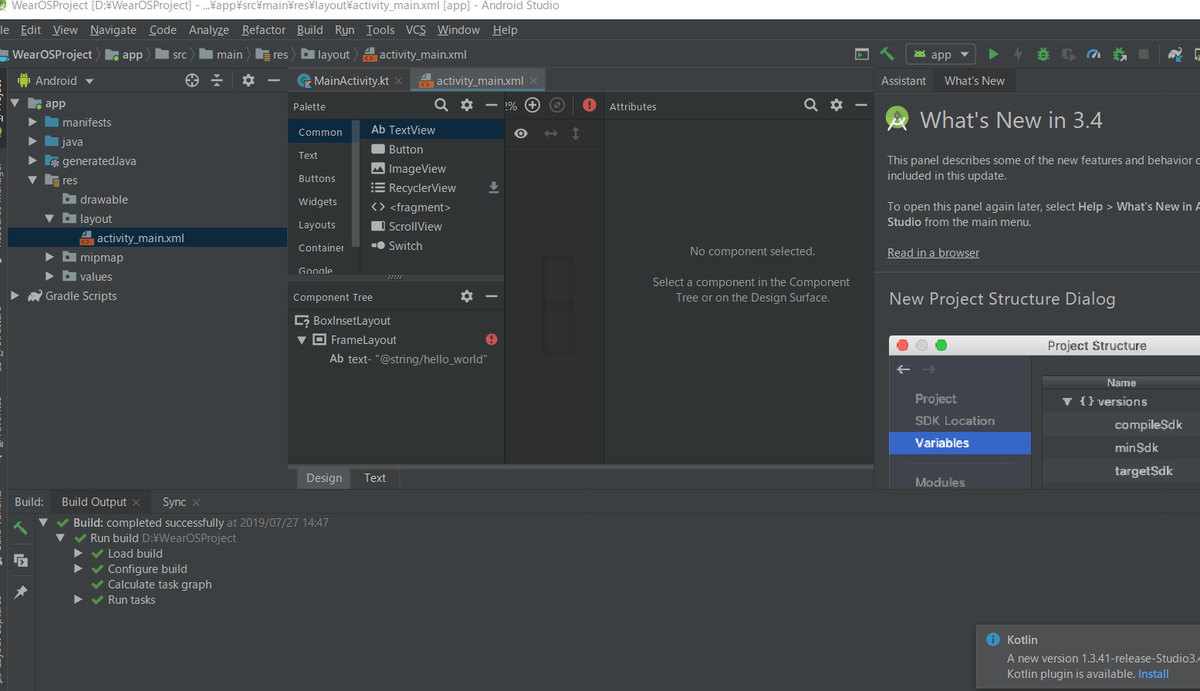Select the Buttons palette category
Viewport: 1200px width, 691px height.
point(317,178)
